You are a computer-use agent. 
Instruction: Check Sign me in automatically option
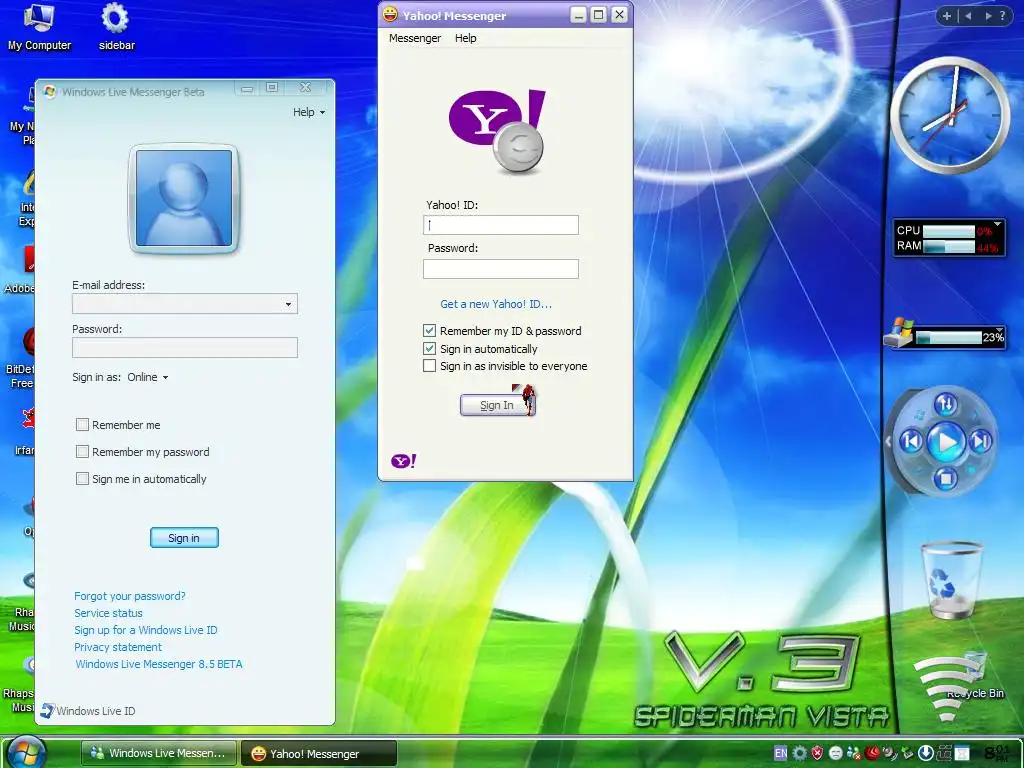pyautogui.click(x=82, y=479)
